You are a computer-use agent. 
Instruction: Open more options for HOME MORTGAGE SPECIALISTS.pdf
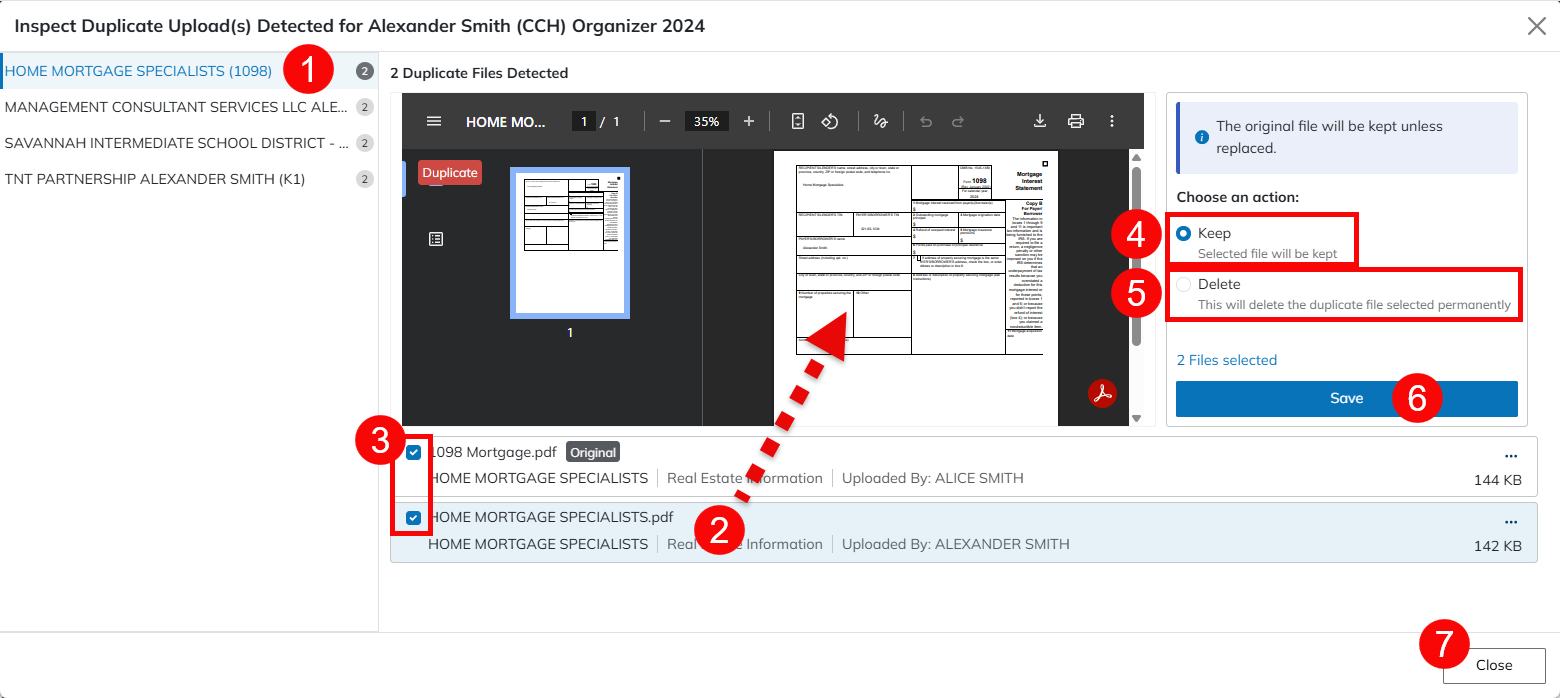tap(1511, 522)
